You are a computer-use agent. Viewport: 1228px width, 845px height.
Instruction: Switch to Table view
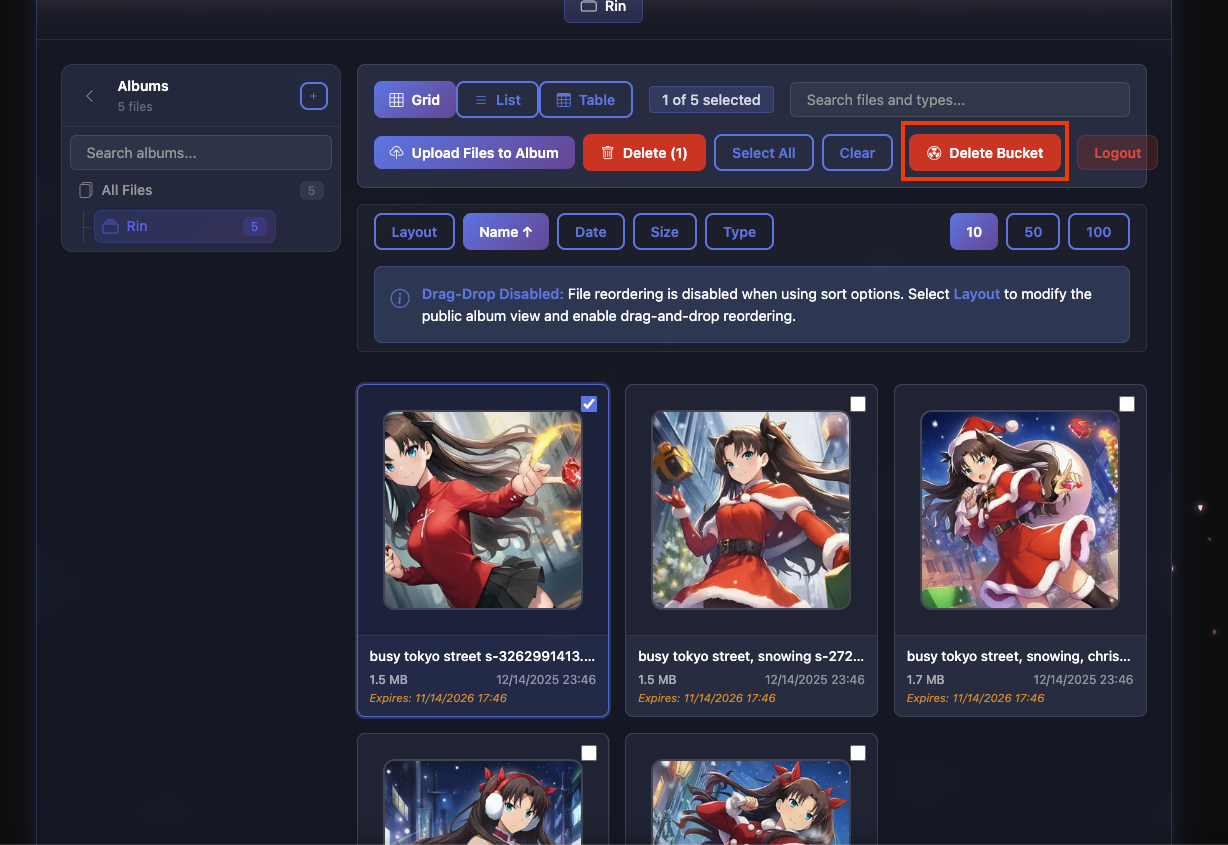(586, 100)
